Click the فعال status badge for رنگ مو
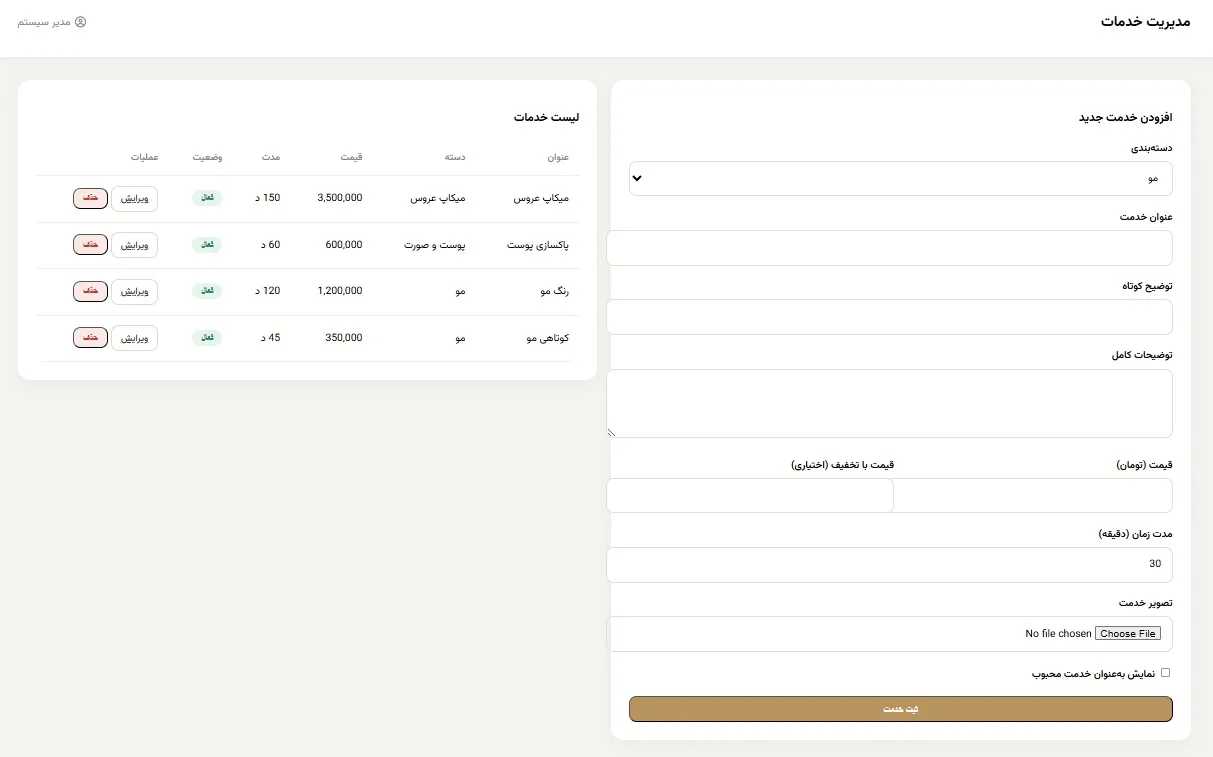 tap(207, 291)
